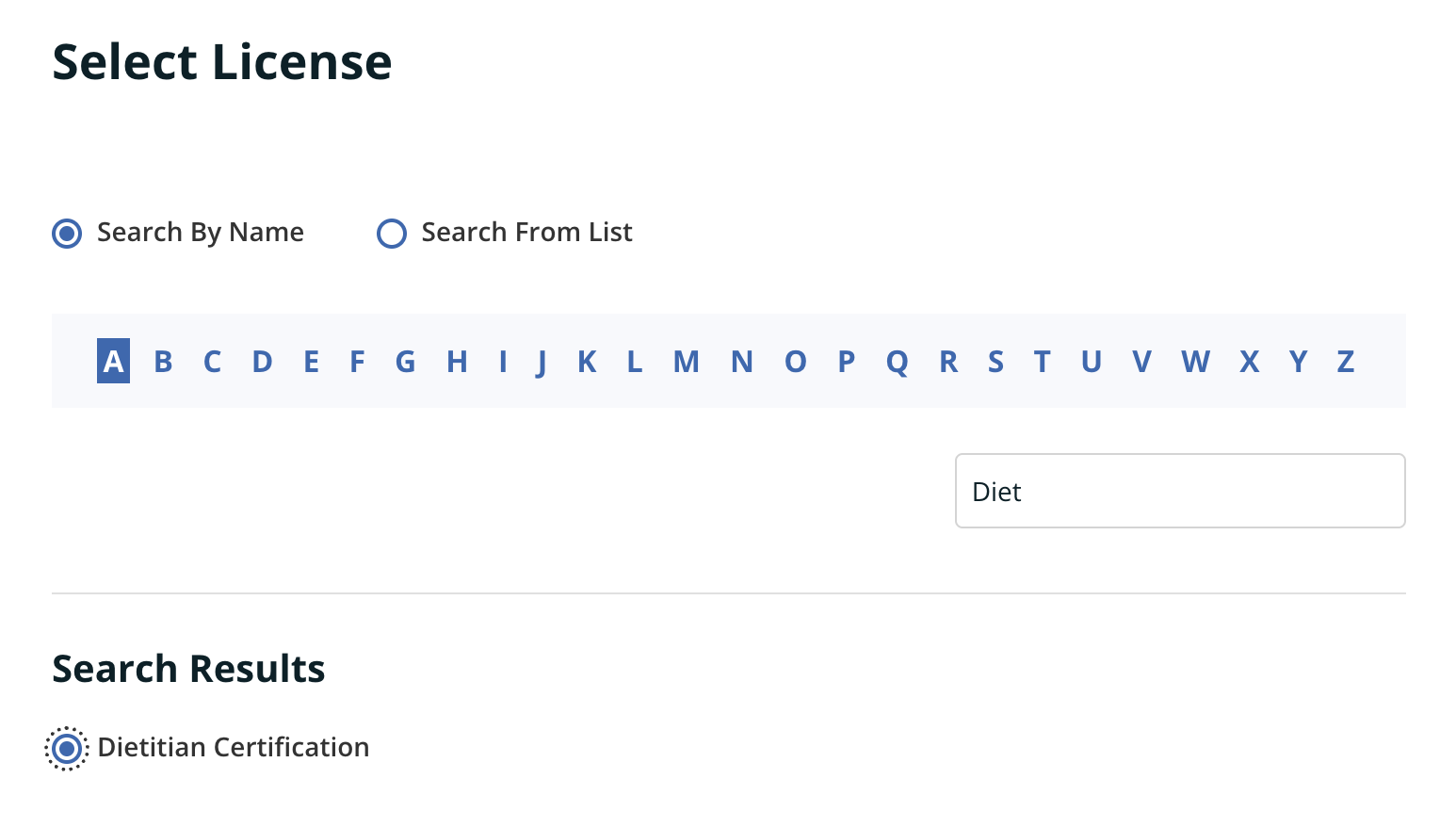
Task: Show licenses beginning with N
Action: click(x=742, y=362)
